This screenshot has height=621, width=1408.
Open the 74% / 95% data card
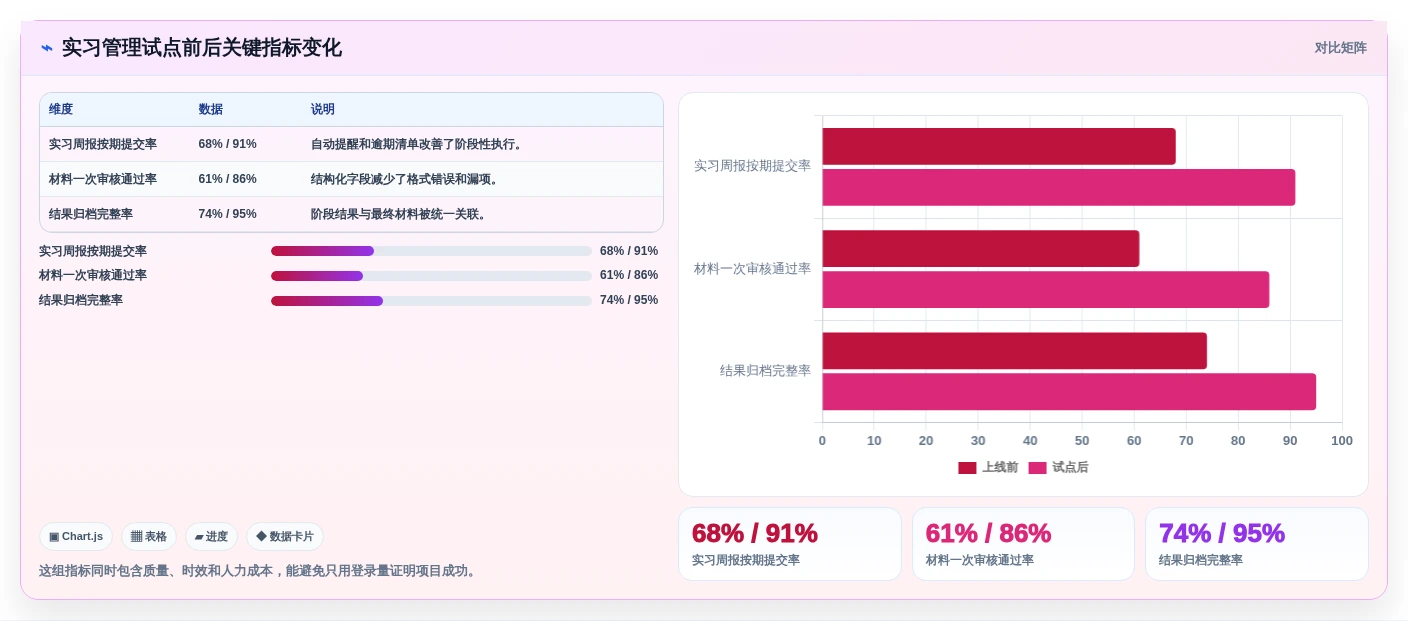pos(1257,544)
